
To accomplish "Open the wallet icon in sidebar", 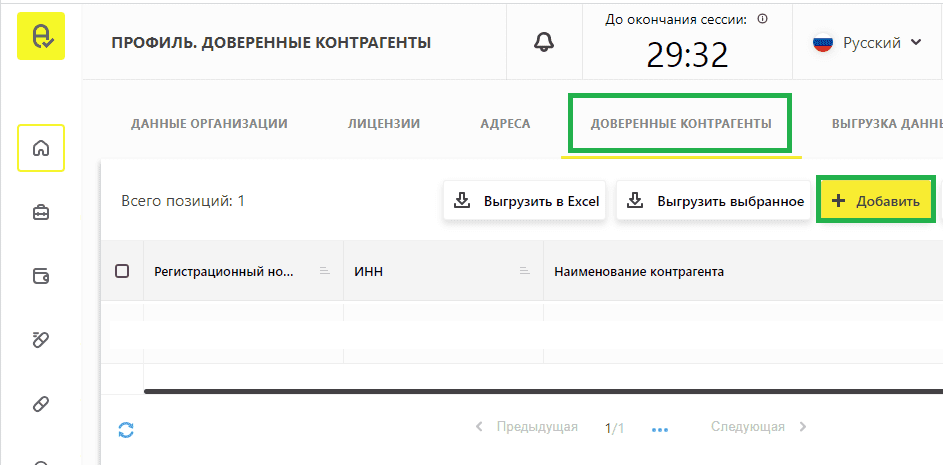I will (x=41, y=276).
